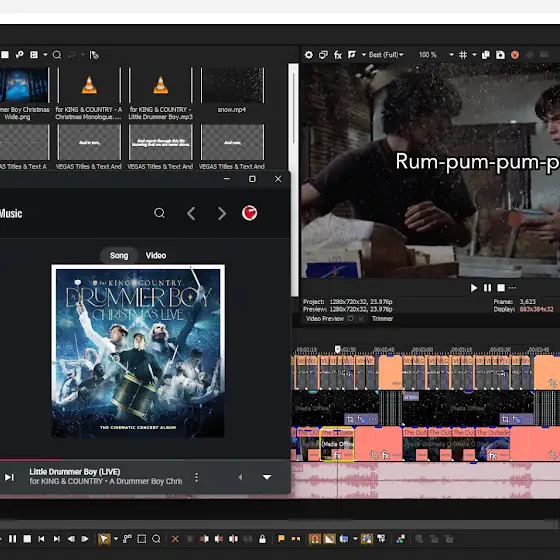The height and width of the screenshot is (560, 560).
Task: Open the Best (Full) preview quality dropdown
Action: click(x=386, y=55)
